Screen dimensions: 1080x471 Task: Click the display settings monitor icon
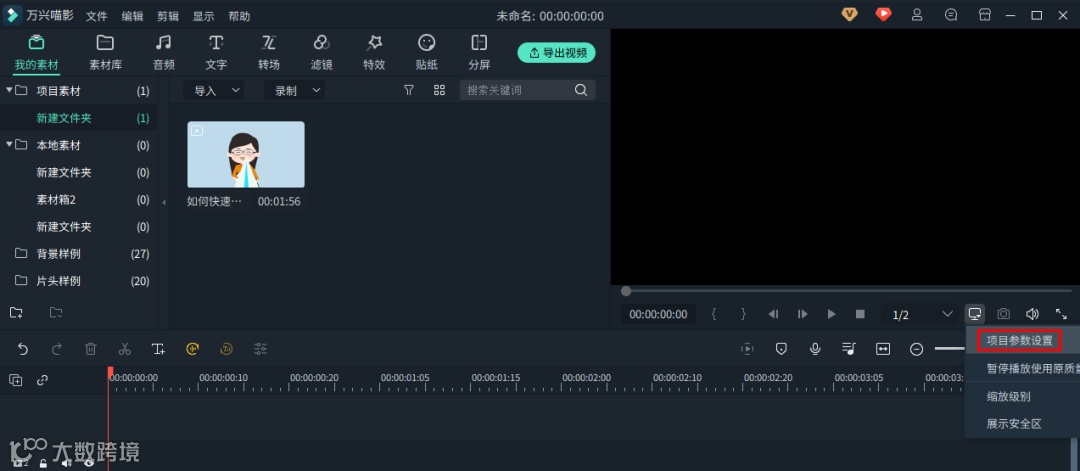(975, 314)
